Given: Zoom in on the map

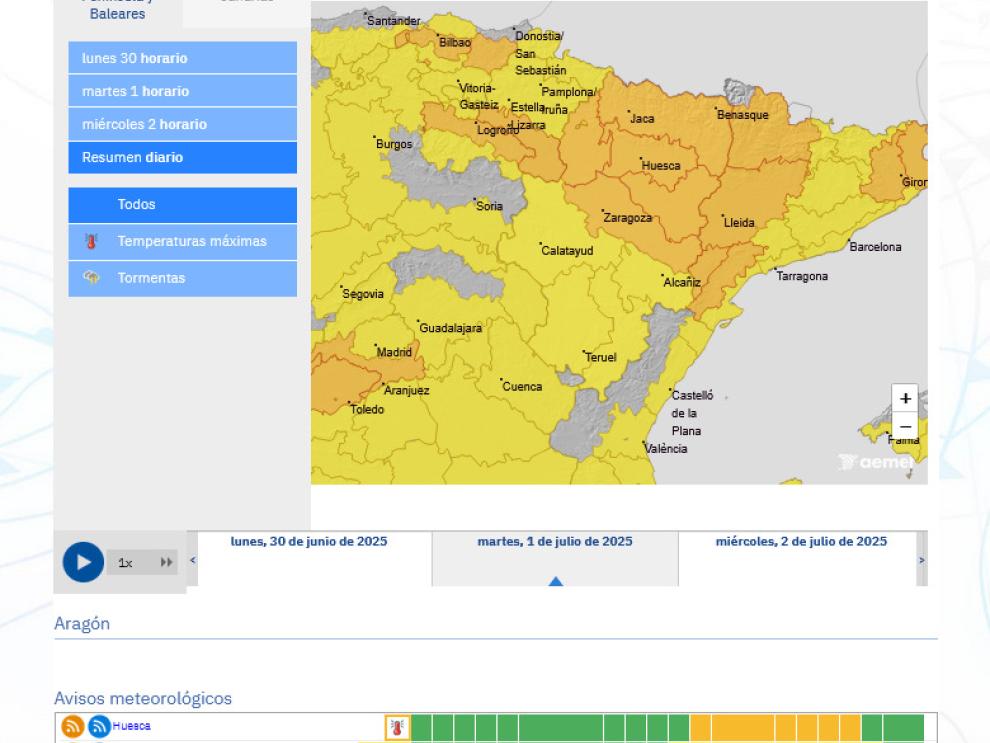Looking at the screenshot, I should [x=905, y=398].
